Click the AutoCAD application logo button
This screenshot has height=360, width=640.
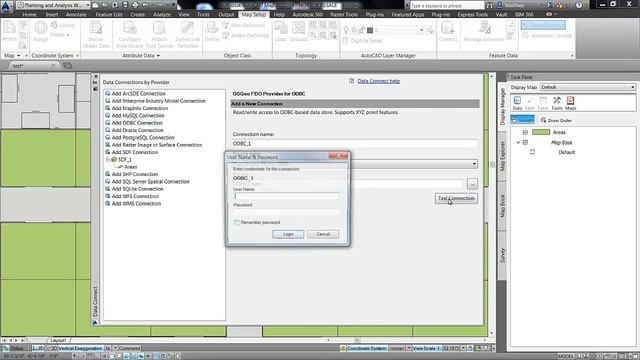pos(6,6)
